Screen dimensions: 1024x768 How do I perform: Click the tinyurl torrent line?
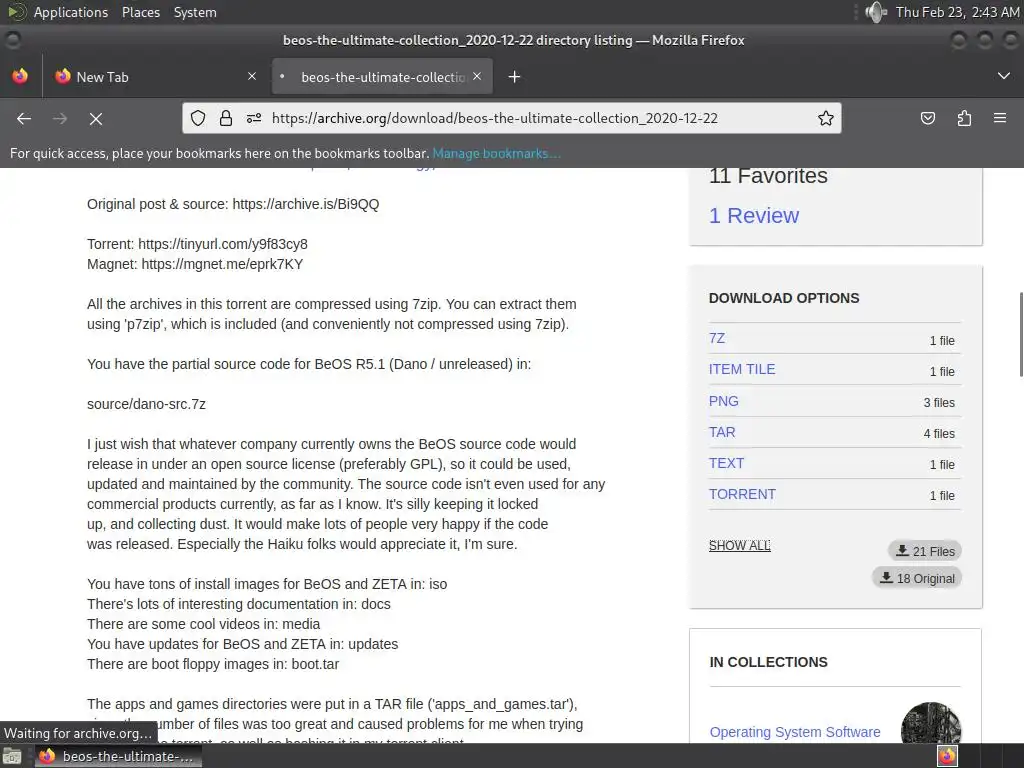(197, 244)
